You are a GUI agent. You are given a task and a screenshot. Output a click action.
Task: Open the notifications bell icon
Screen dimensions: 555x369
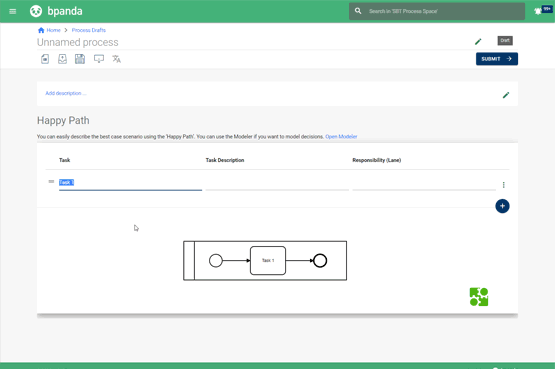tap(538, 11)
